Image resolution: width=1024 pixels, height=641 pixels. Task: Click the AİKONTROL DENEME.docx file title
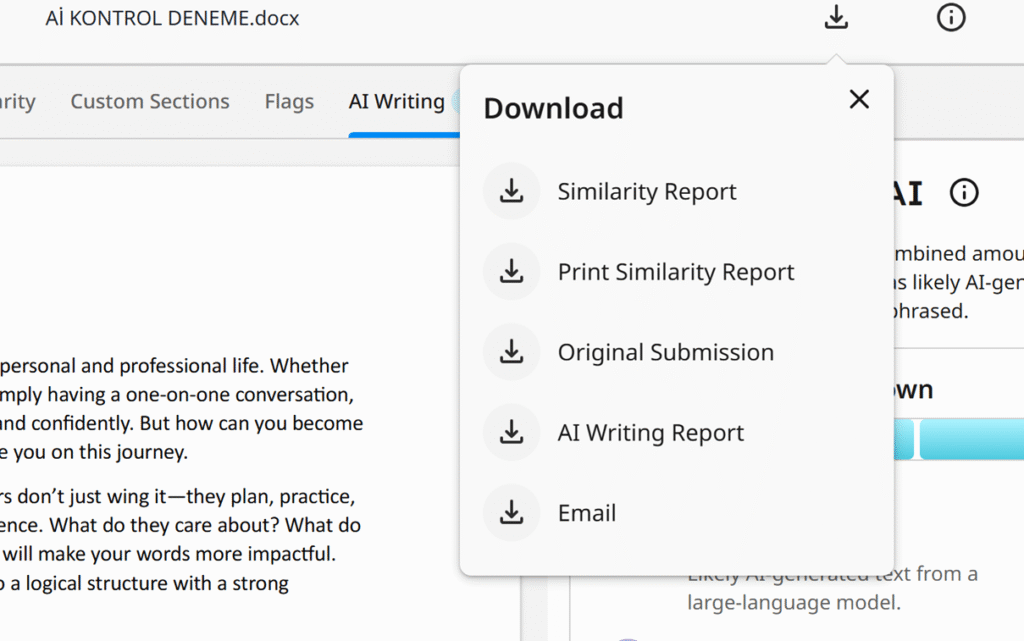[x=172, y=18]
